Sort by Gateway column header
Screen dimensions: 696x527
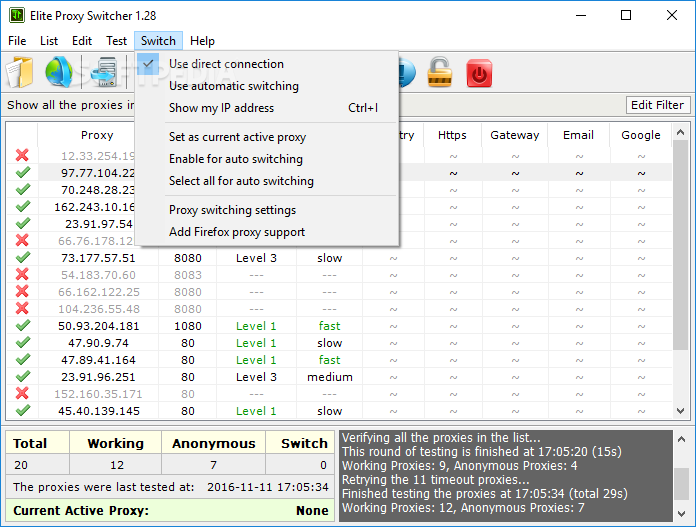point(514,135)
